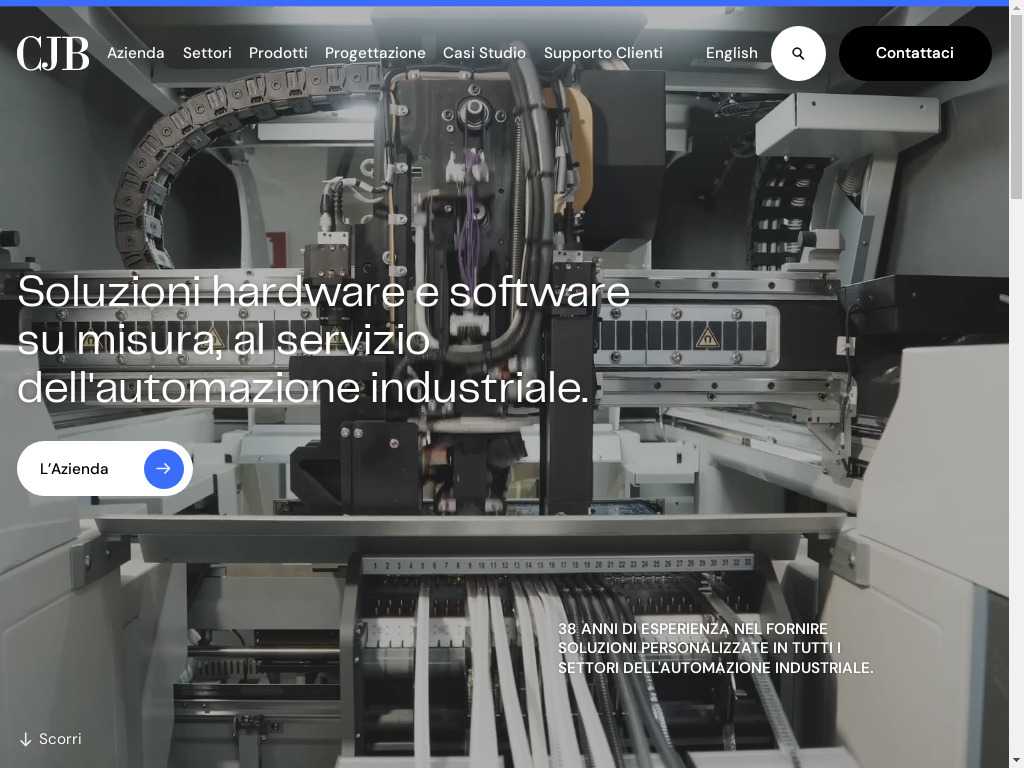
Task: Go to Progettazione section
Action: [x=375, y=54]
